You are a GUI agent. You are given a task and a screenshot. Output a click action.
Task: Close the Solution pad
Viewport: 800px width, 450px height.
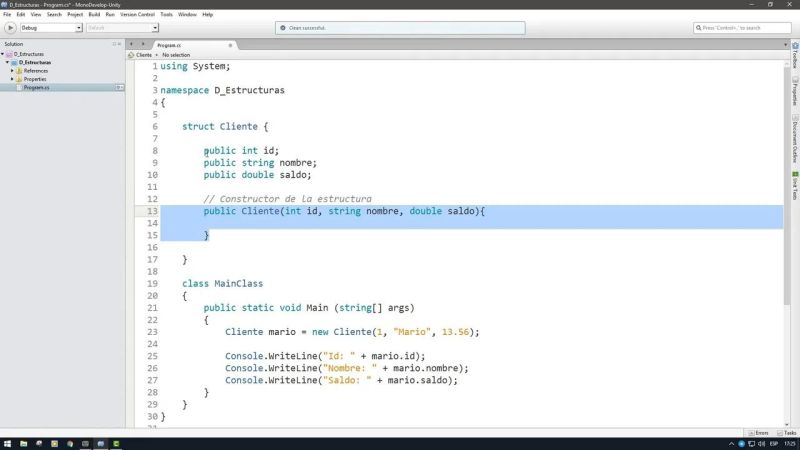120,44
